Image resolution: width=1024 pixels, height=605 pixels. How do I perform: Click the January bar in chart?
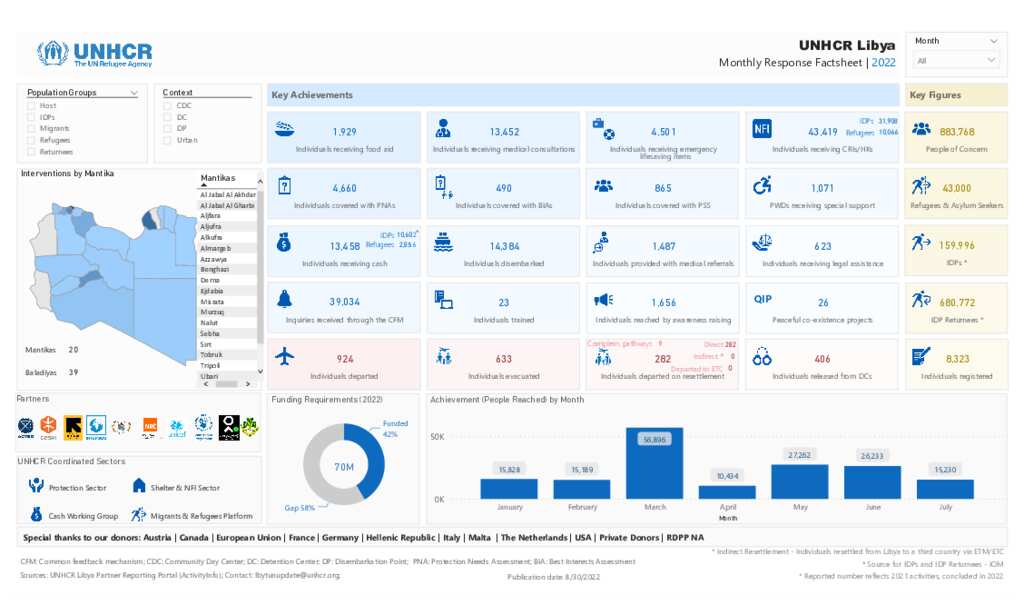click(x=509, y=489)
